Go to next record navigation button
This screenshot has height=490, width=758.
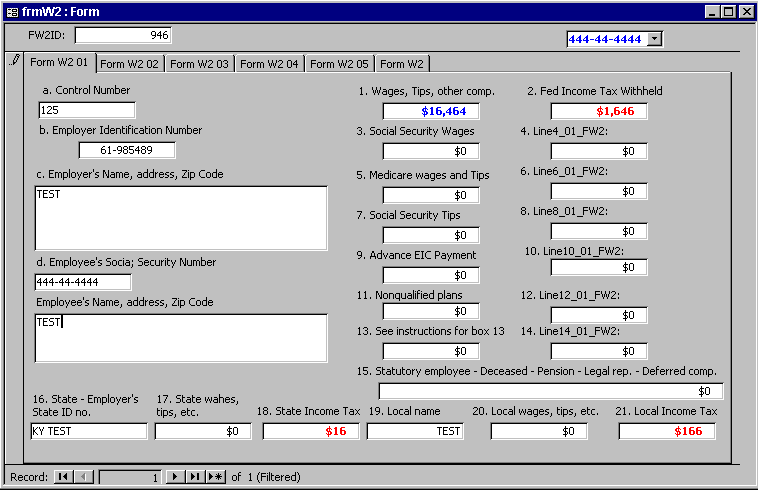coord(175,477)
